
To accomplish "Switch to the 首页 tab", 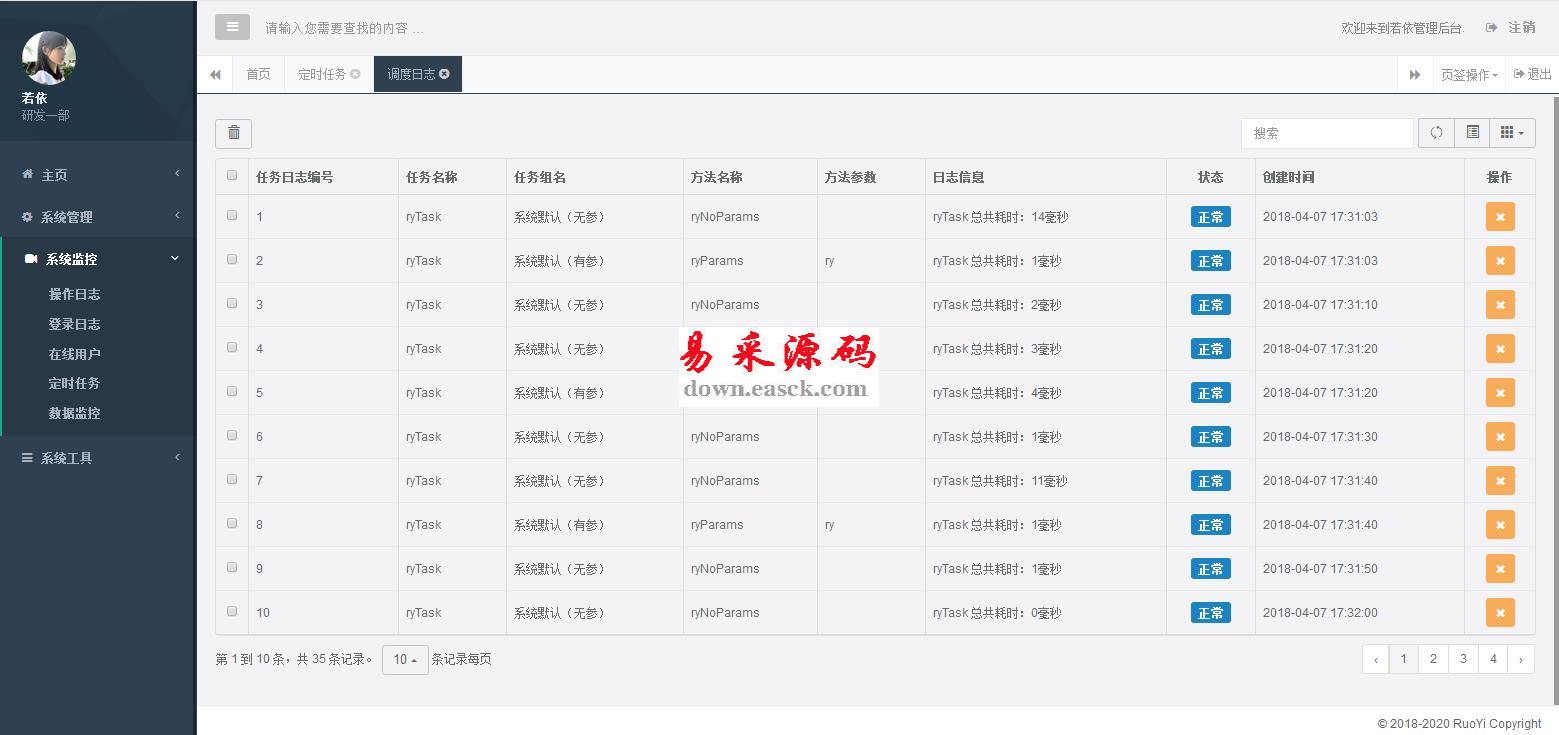I will coord(258,74).
